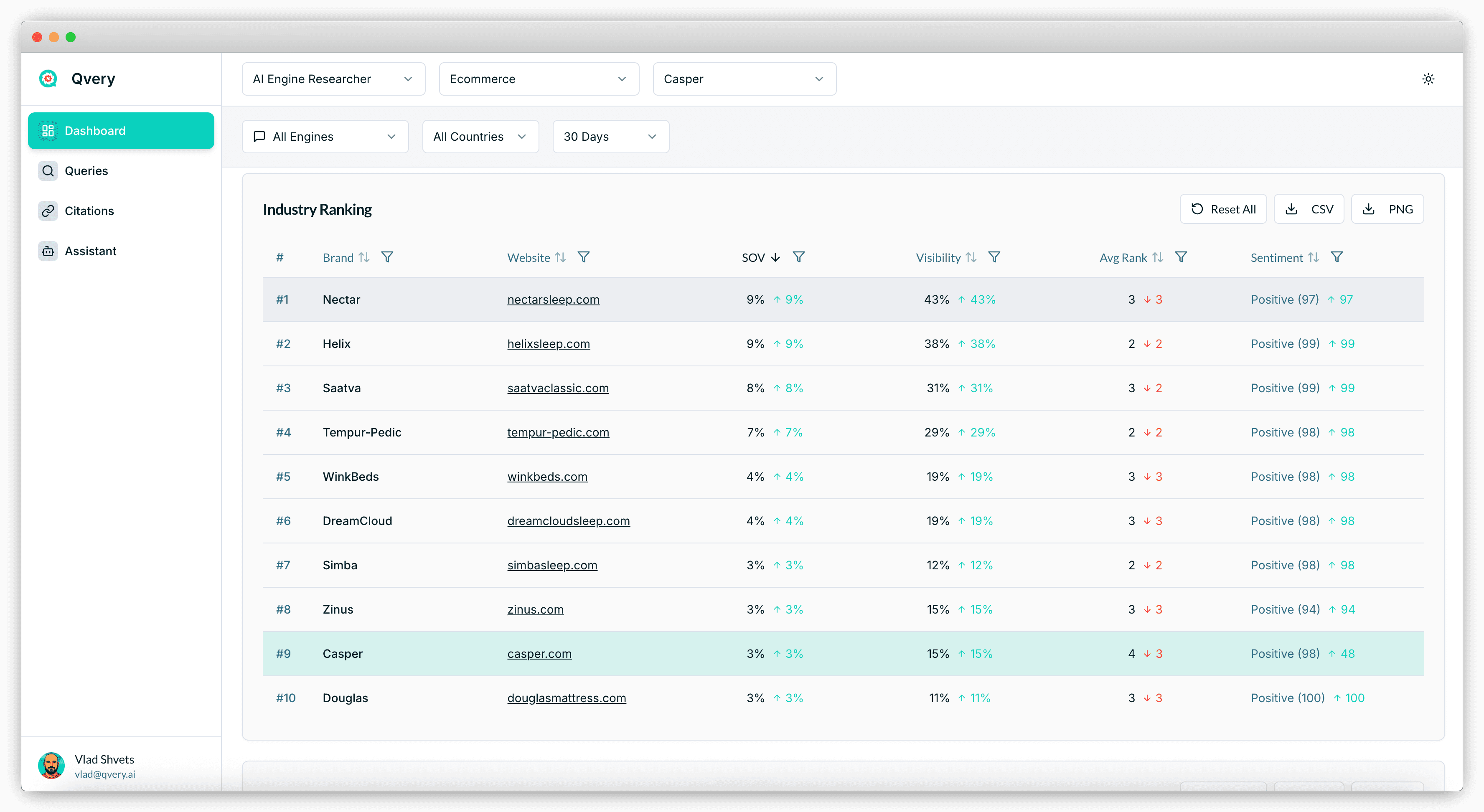Open the zinus.com link
1484x812 pixels.
click(535, 610)
